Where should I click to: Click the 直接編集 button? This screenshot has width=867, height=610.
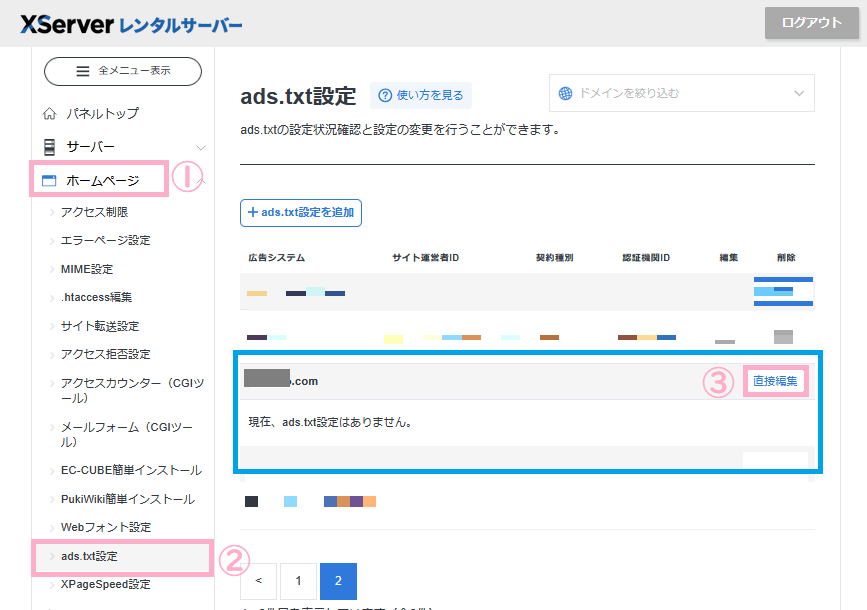click(x=775, y=381)
